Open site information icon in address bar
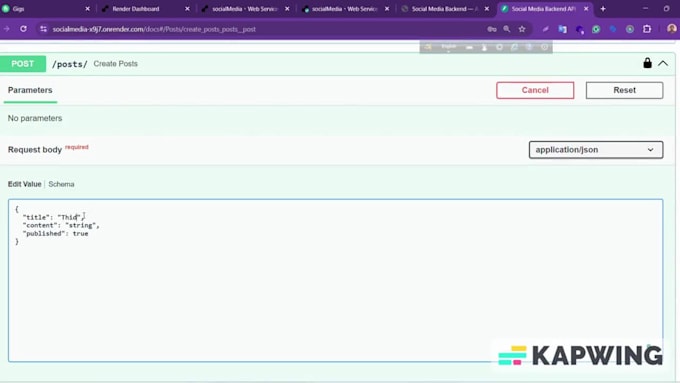680x383 pixels. point(43,29)
